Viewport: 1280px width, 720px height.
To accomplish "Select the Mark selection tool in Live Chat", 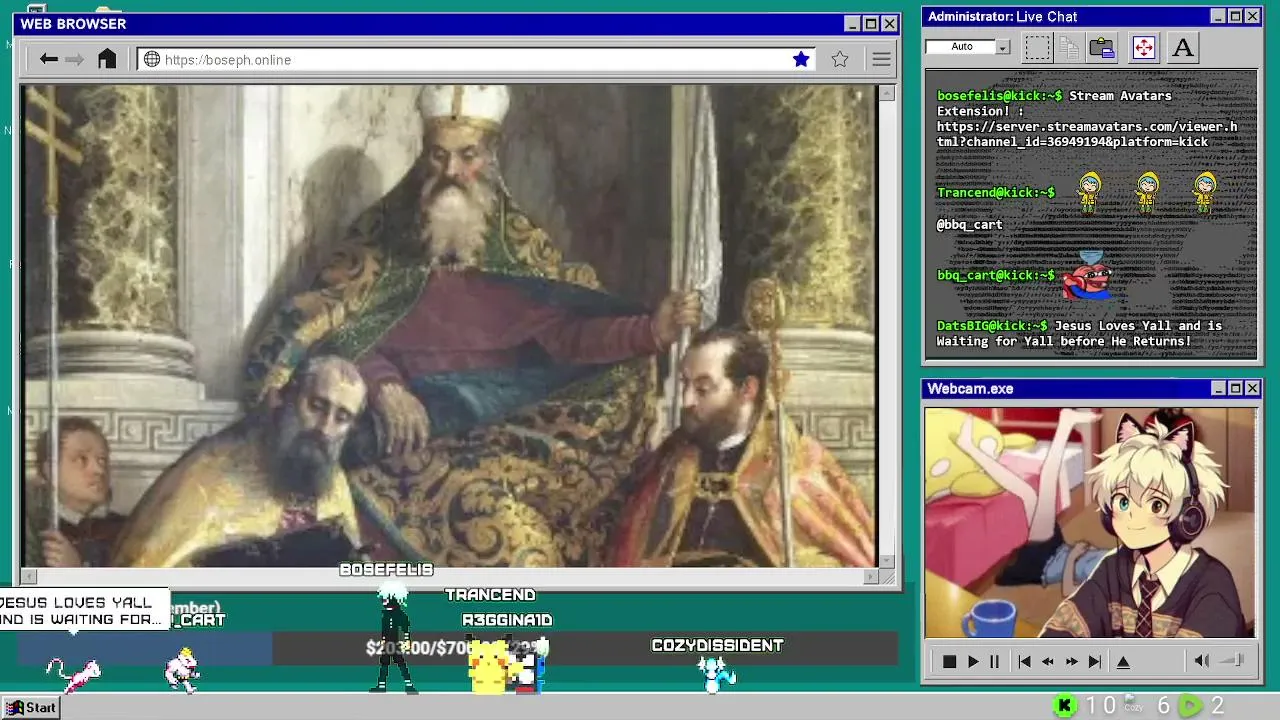I will pos(1037,47).
